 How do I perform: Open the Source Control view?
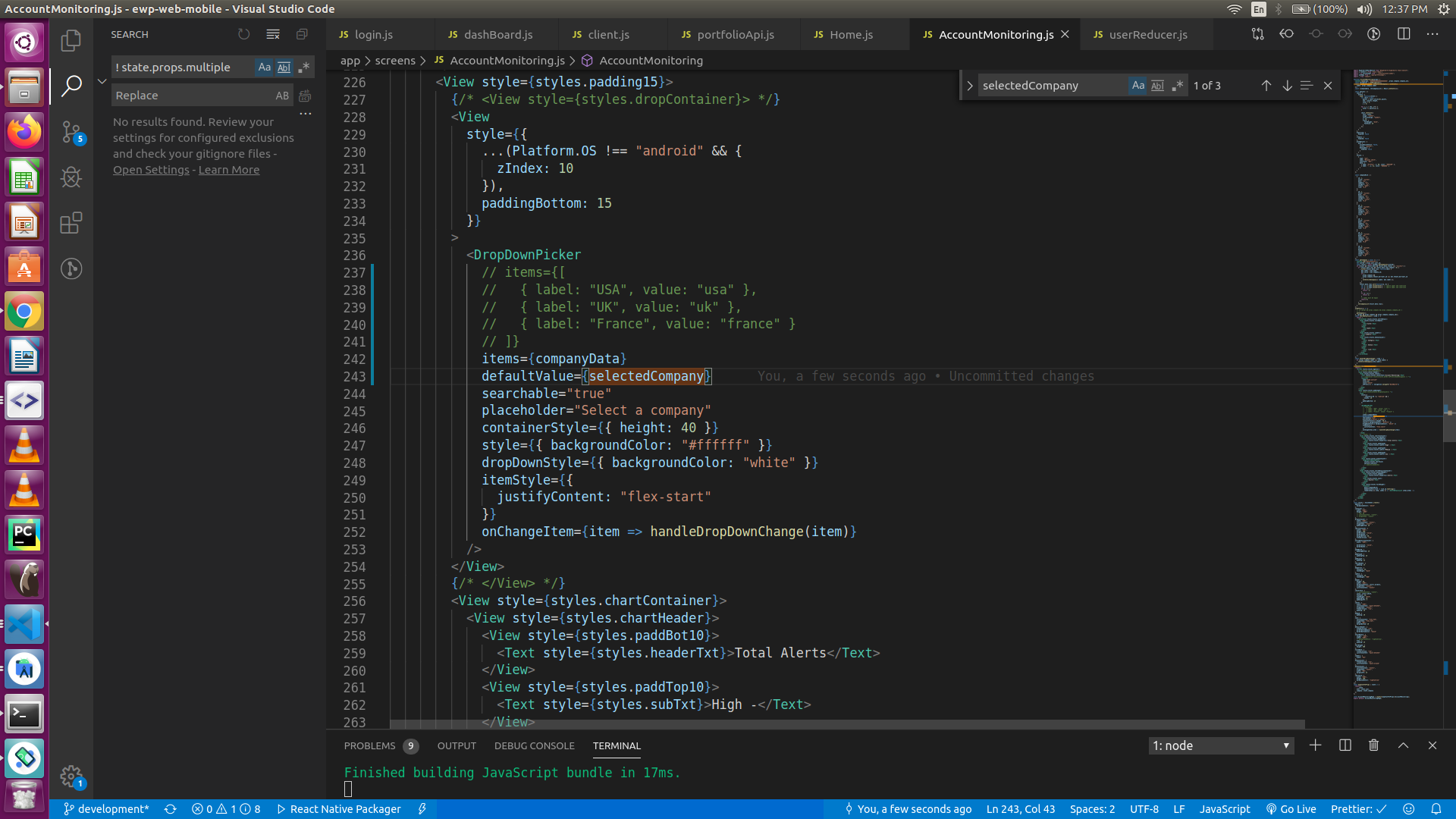pos(71,132)
